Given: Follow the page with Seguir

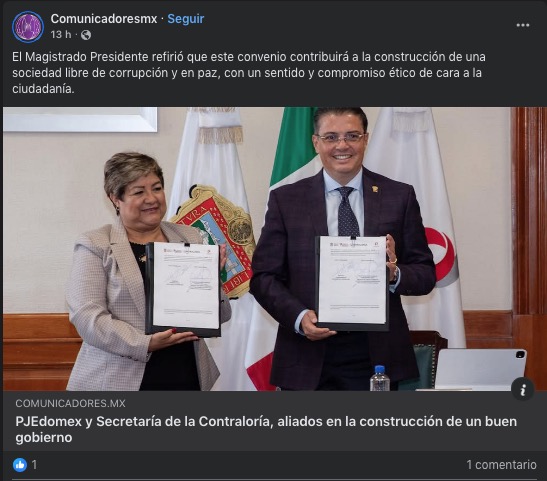Looking at the screenshot, I should (186, 19).
